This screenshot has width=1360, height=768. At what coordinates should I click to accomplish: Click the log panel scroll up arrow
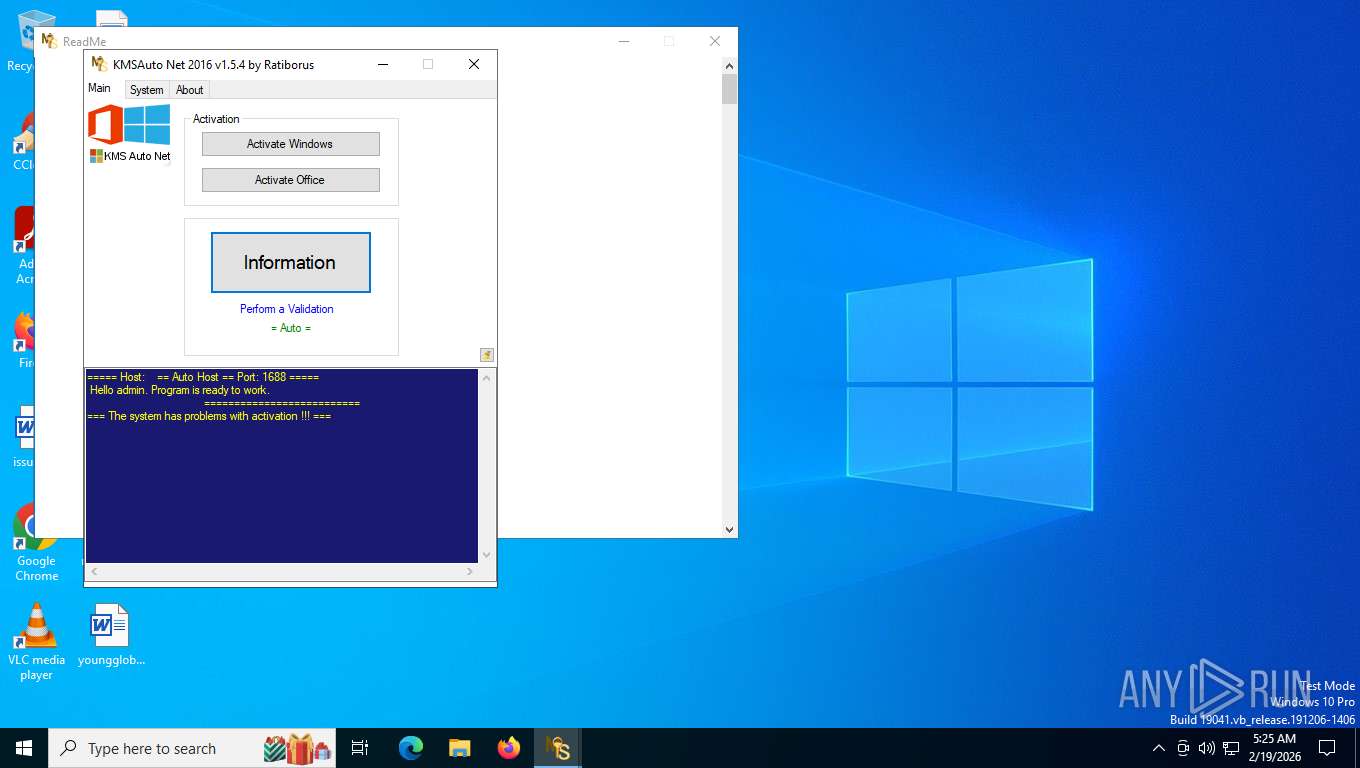tap(487, 378)
